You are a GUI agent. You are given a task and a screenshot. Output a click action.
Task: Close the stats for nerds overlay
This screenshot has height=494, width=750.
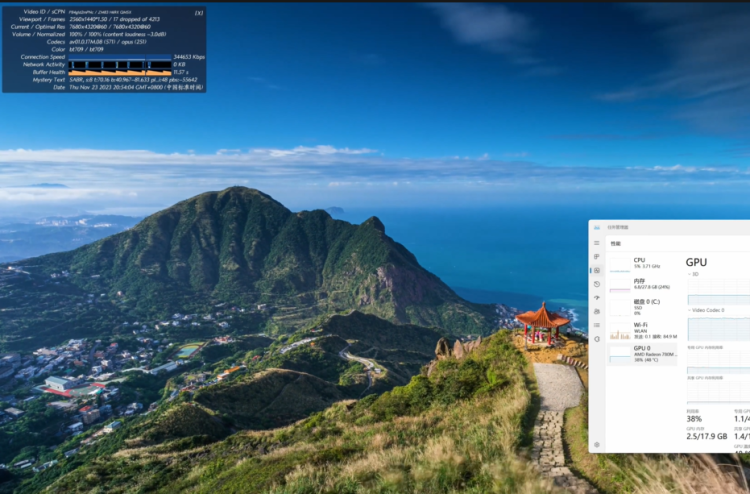click(199, 13)
